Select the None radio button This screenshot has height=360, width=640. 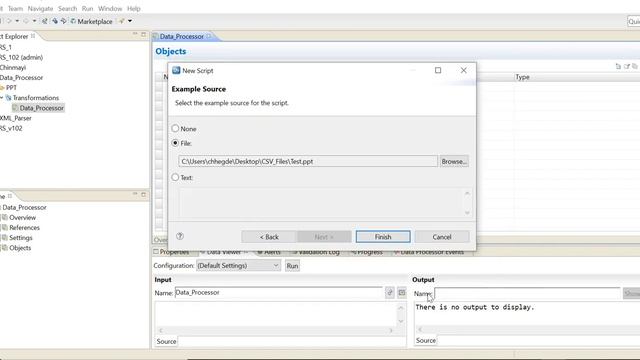click(x=175, y=129)
